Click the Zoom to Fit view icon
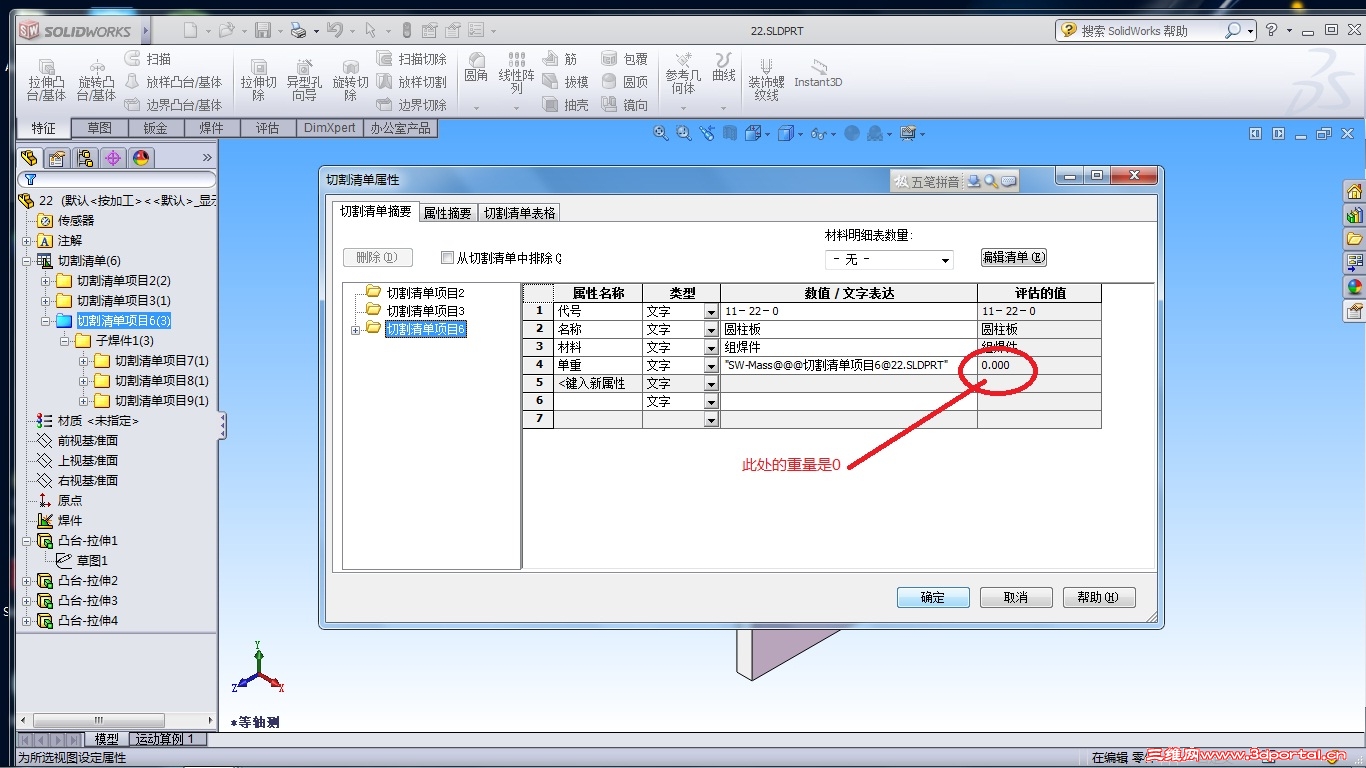Screen dimensions: 1366x768 point(660,133)
